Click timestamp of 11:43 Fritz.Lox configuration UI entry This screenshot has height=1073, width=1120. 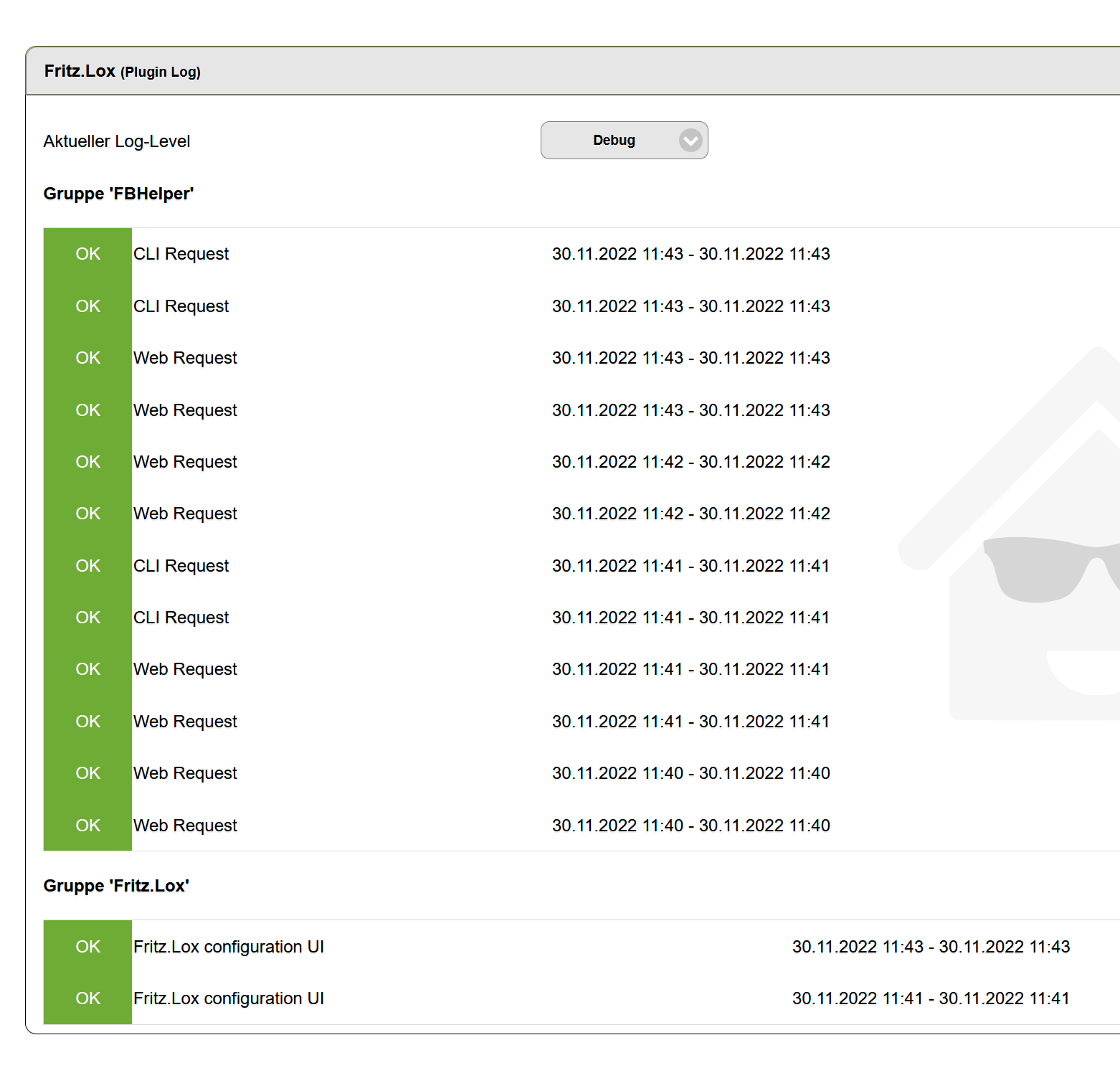click(931, 947)
